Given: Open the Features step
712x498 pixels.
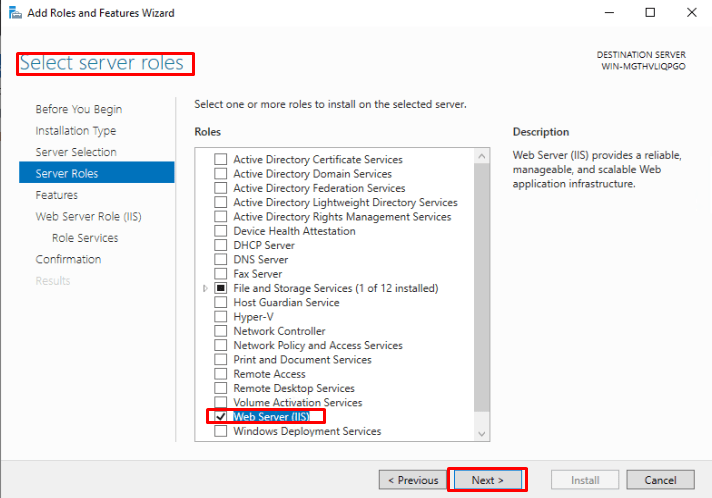Looking at the screenshot, I should [56, 195].
